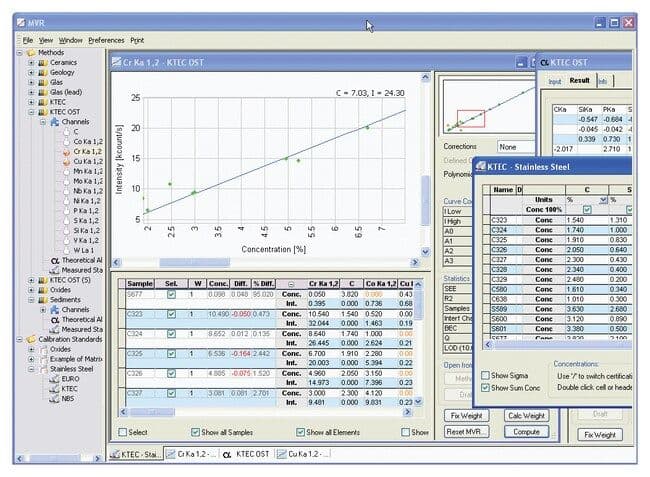Uncheck Show all Samples
The height and width of the screenshot is (477, 650).
click(x=195, y=432)
